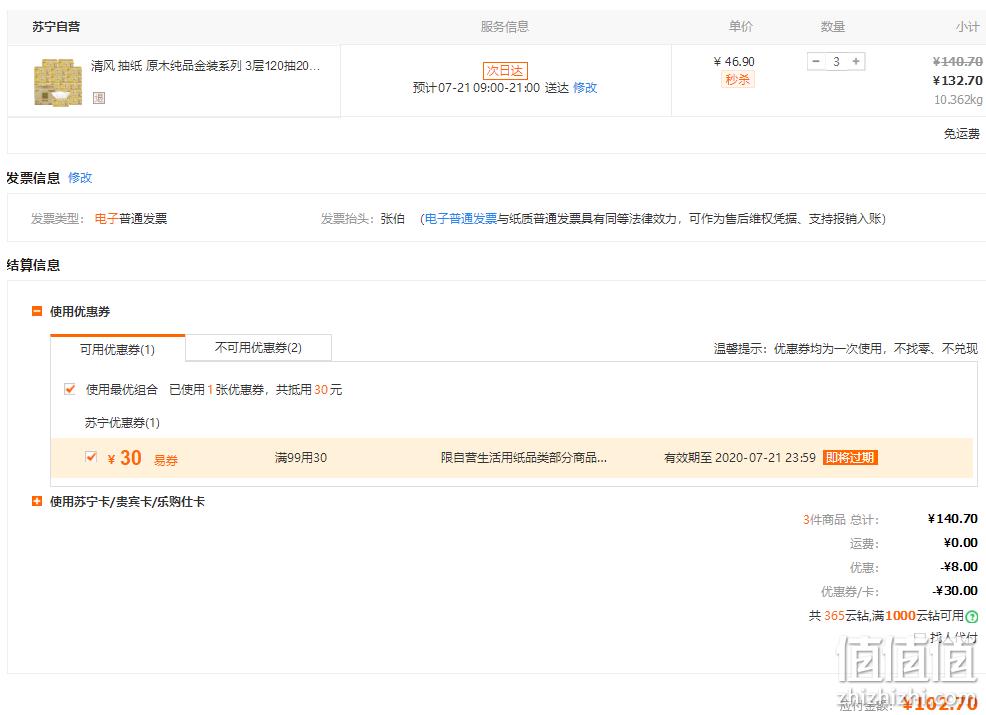Increase the tissue quantity with plus button
This screenshot has height=715, width=986.
click(x=856, y=62)
